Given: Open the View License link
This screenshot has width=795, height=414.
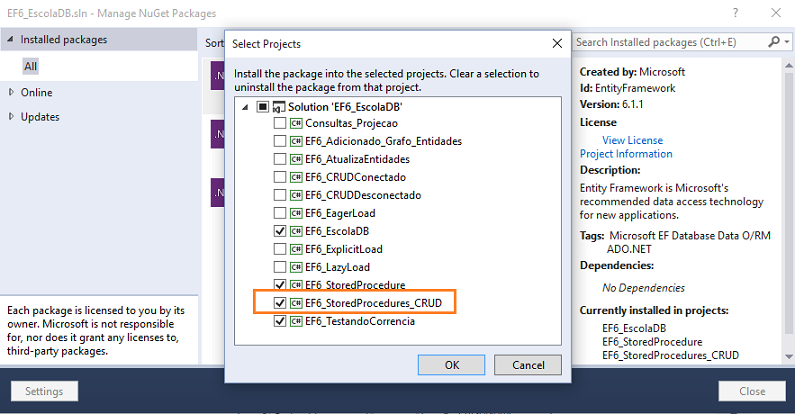Looking at the screenshot, I should pyautogui.click(x=632, y=140).
